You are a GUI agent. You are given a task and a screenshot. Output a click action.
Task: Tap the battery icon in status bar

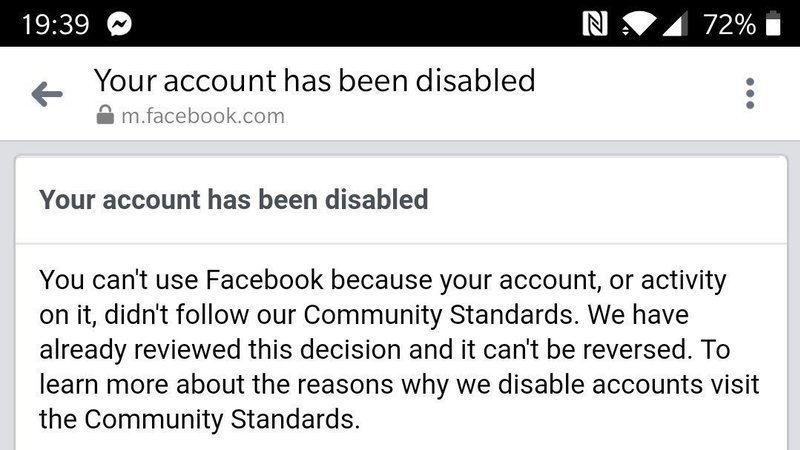(773, 23)
